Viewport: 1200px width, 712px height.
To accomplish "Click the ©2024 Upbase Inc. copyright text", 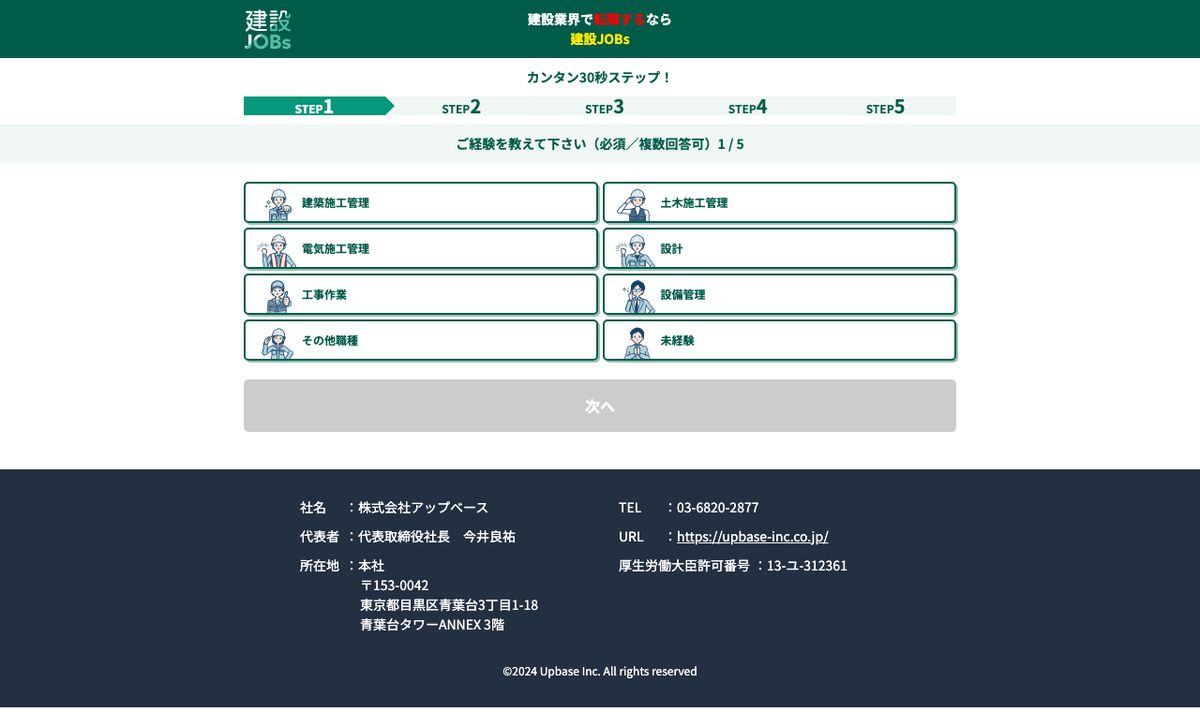I will tap(600, 671).
